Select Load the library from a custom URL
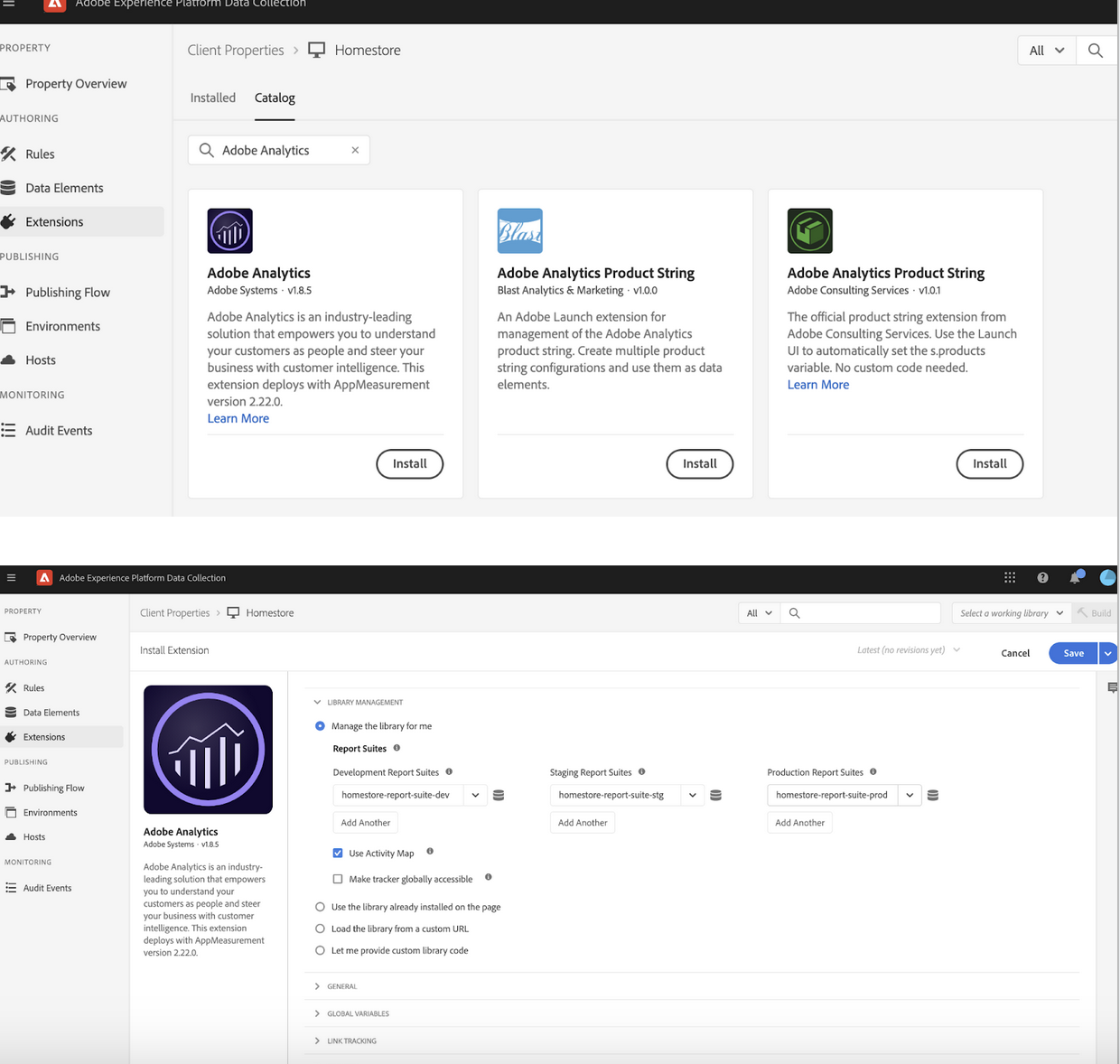The height and width of the screenshot is (1064, 1120). pos(320,929)
